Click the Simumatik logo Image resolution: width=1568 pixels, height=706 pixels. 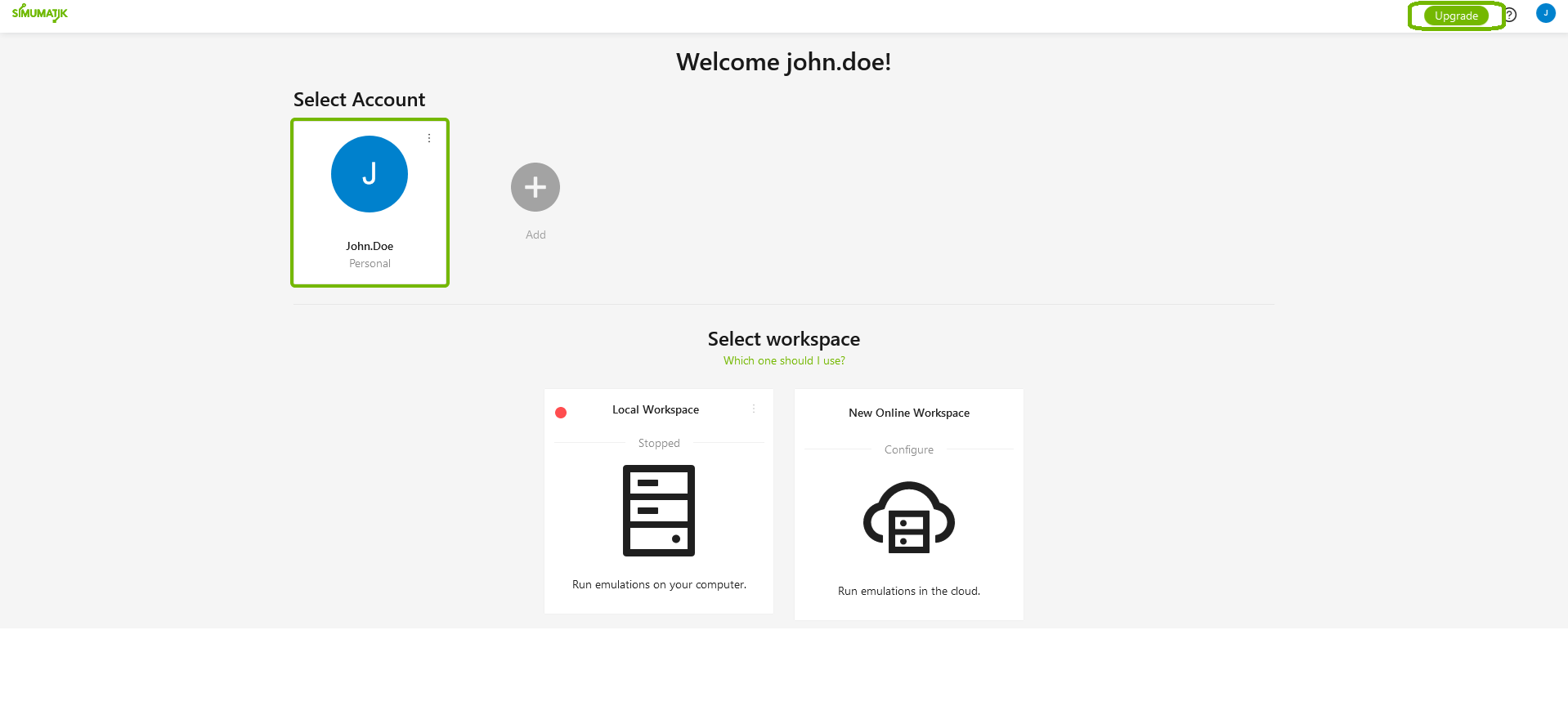coord(40,13)
